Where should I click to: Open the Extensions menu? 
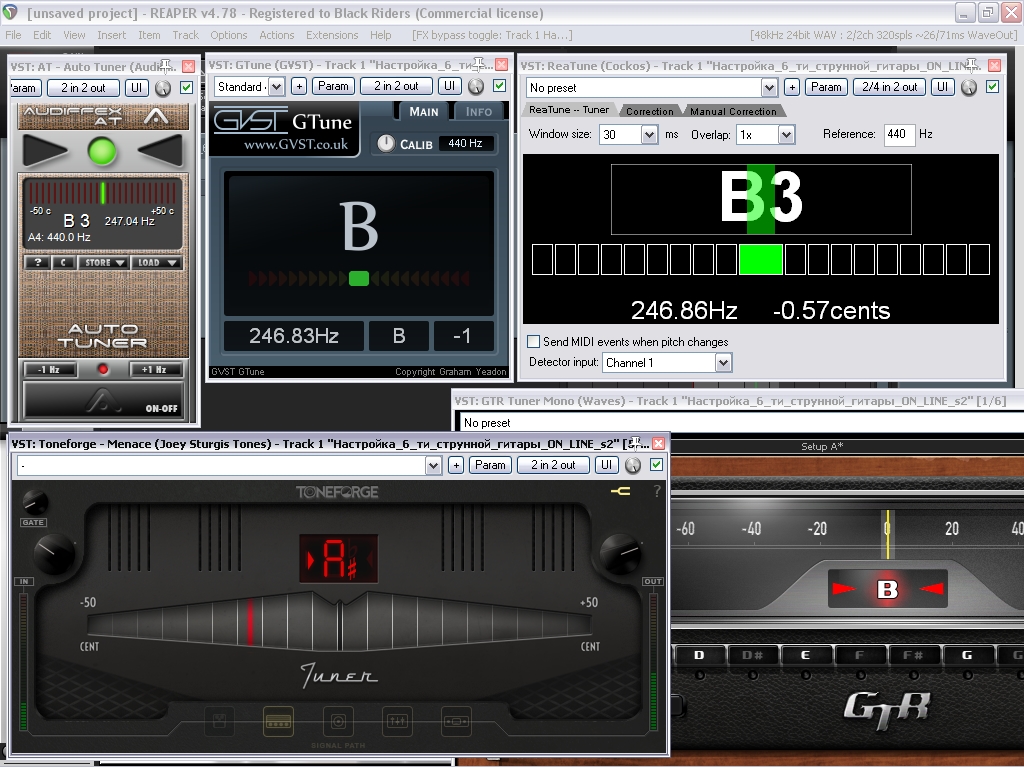(332, 35)
